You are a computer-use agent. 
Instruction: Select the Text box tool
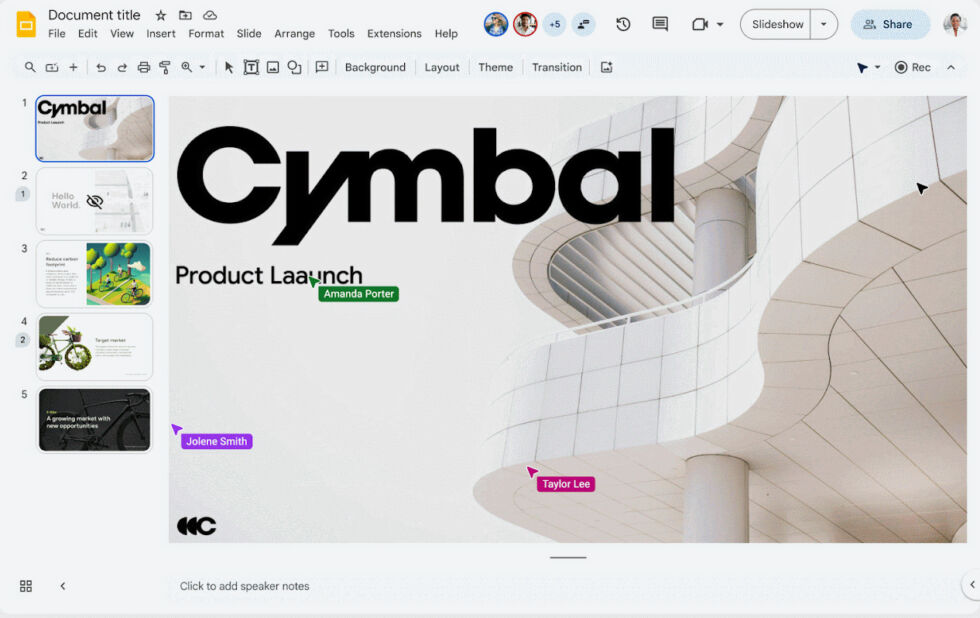click(249, 67)
